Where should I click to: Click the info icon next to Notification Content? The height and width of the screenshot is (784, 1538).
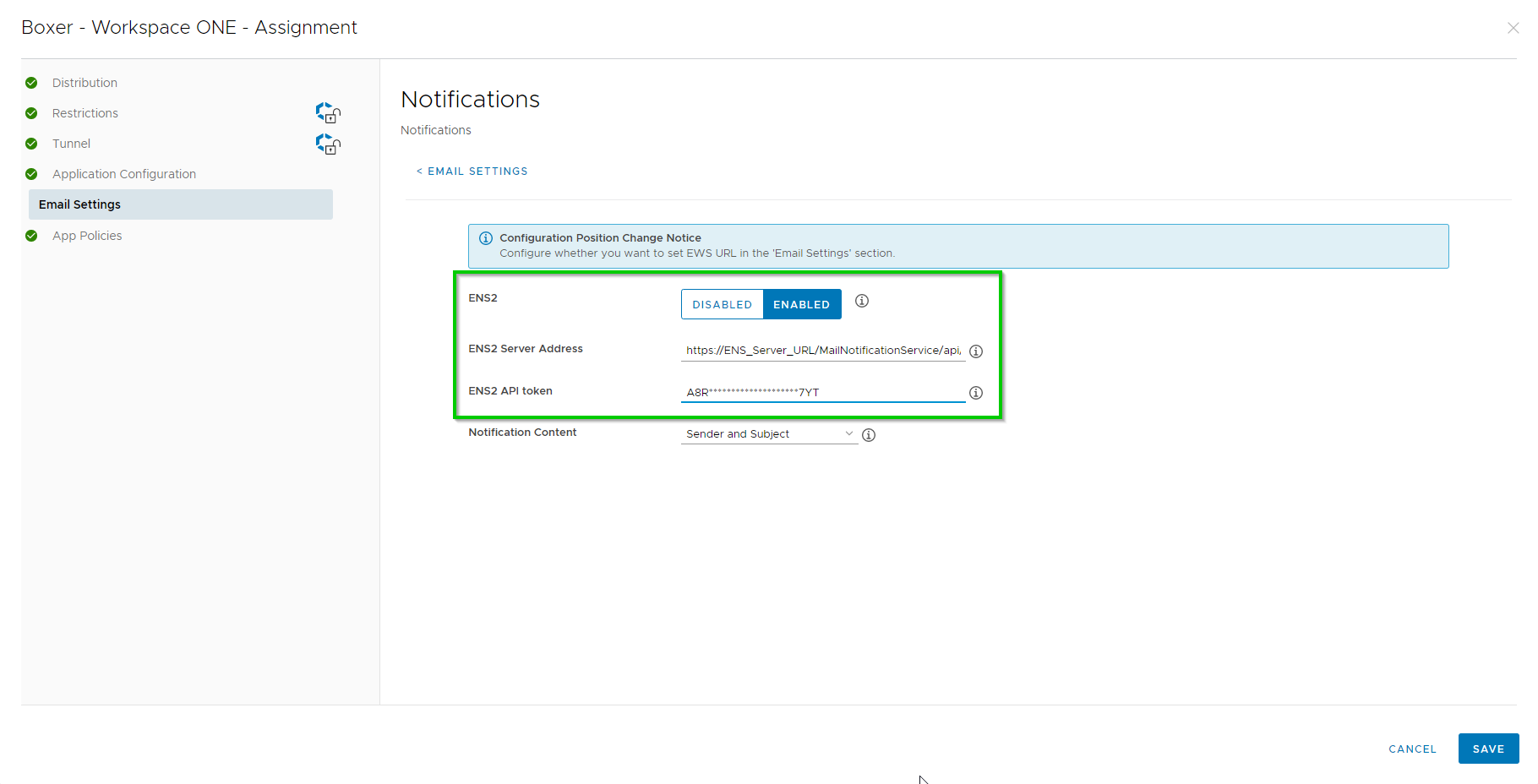coord(869,434)
